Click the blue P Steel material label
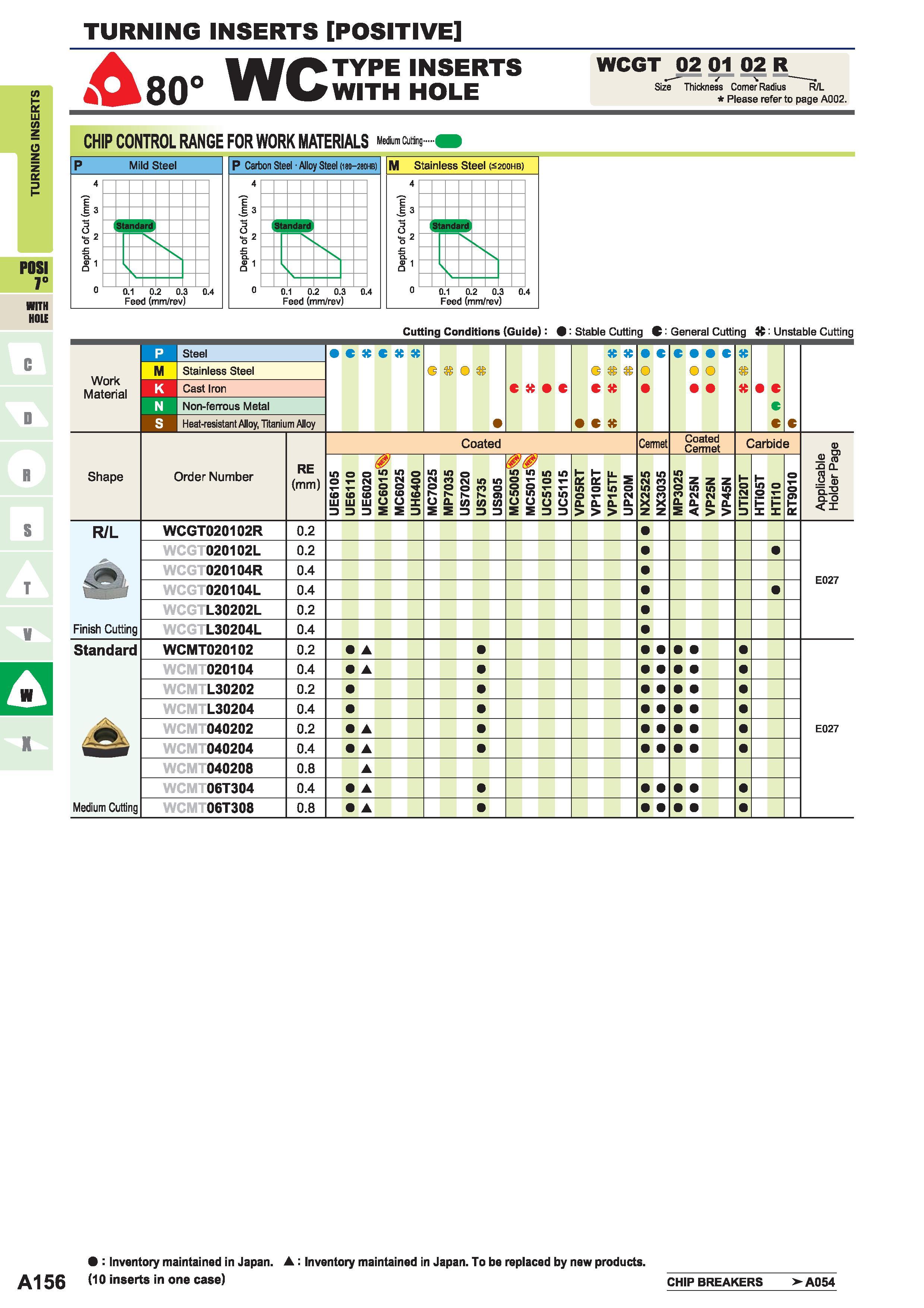This screenshot has width=924, height=1308. [233, 353]
